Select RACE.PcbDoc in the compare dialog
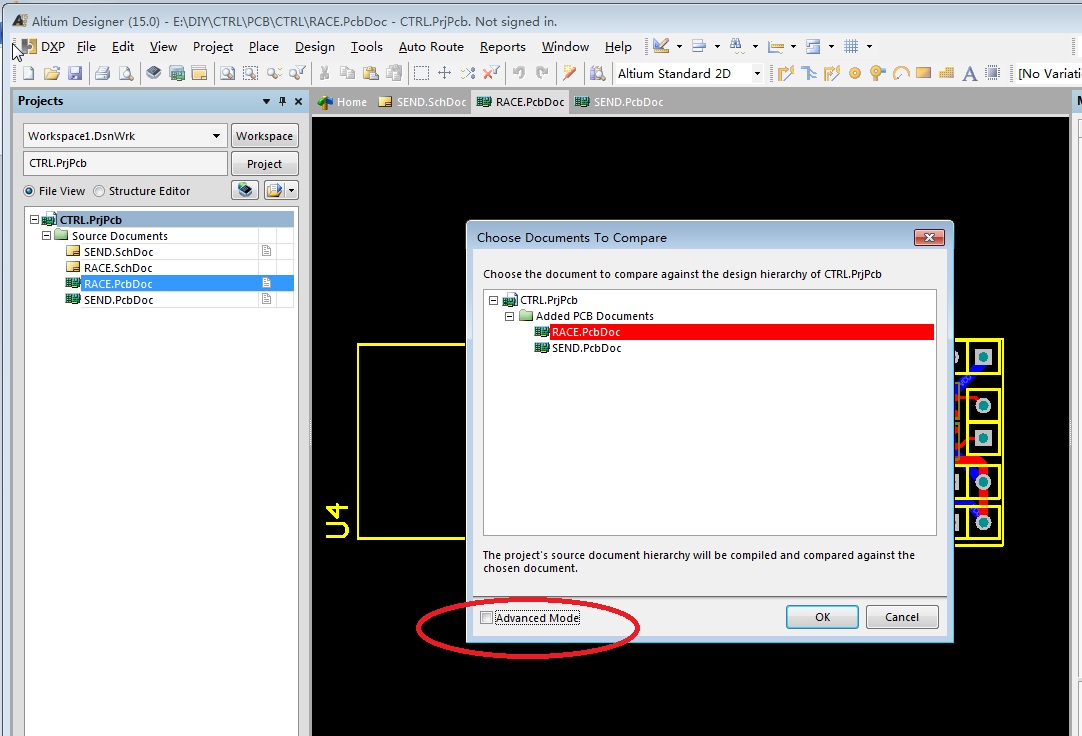 586,332
